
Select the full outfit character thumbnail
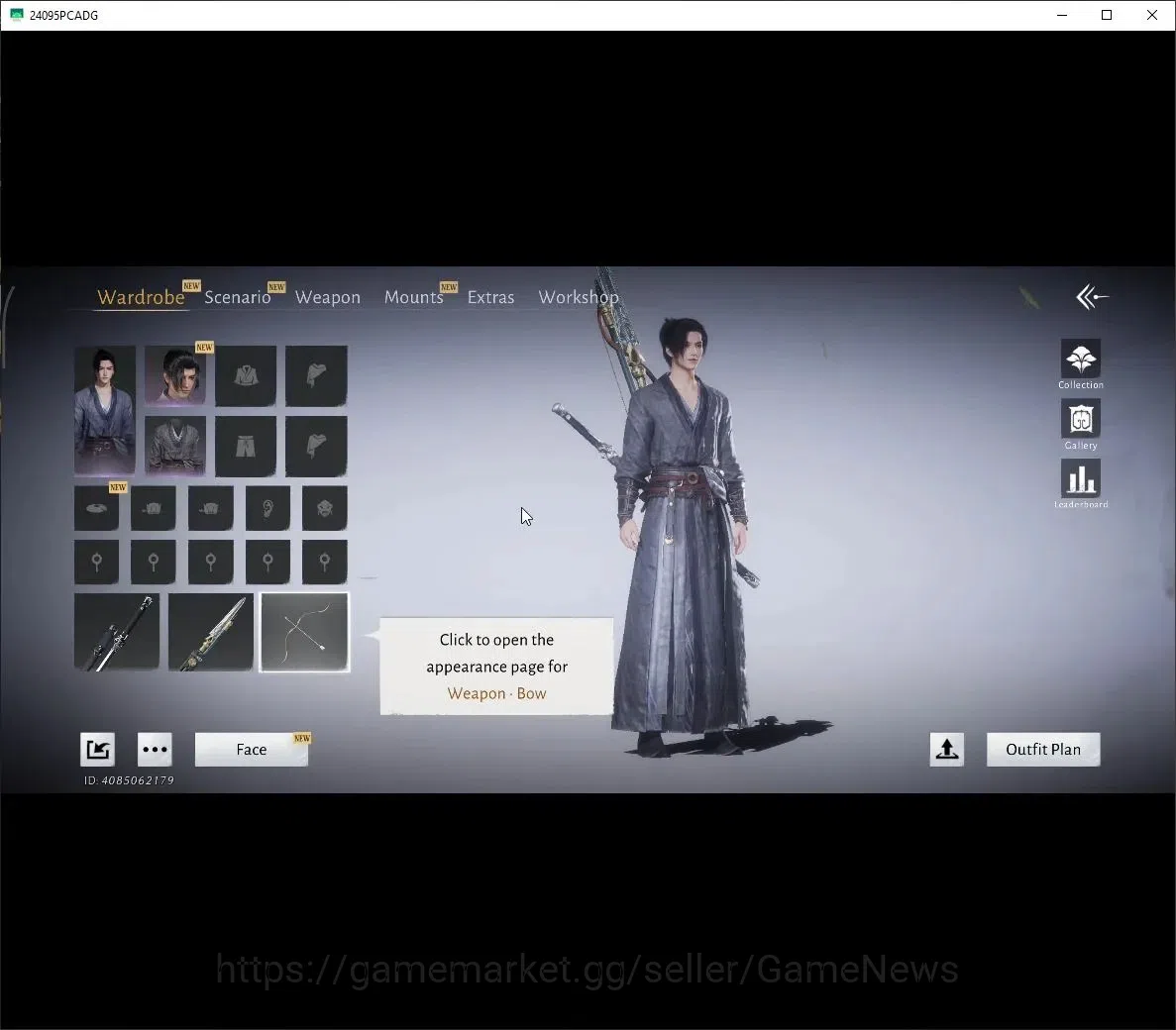105,411
